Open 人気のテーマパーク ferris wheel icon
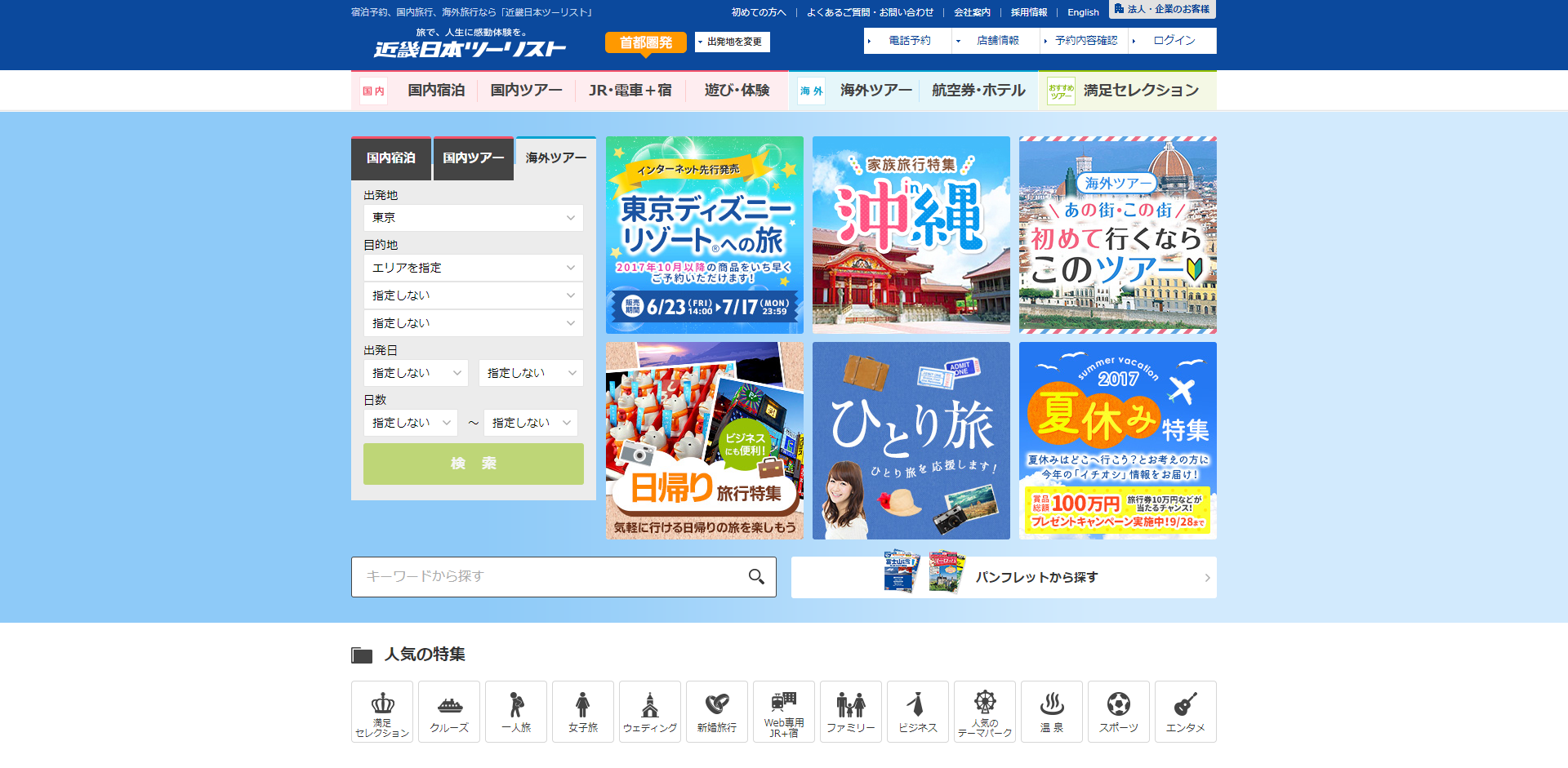The image size is (1568, 768). [x=984, y=712]
